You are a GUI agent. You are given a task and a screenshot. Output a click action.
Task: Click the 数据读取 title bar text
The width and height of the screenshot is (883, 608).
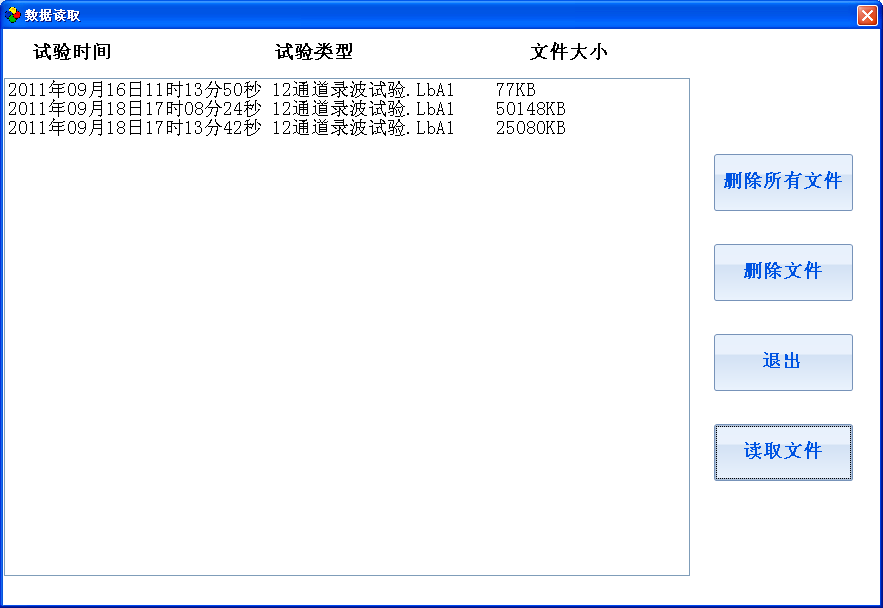click(52, 15)
